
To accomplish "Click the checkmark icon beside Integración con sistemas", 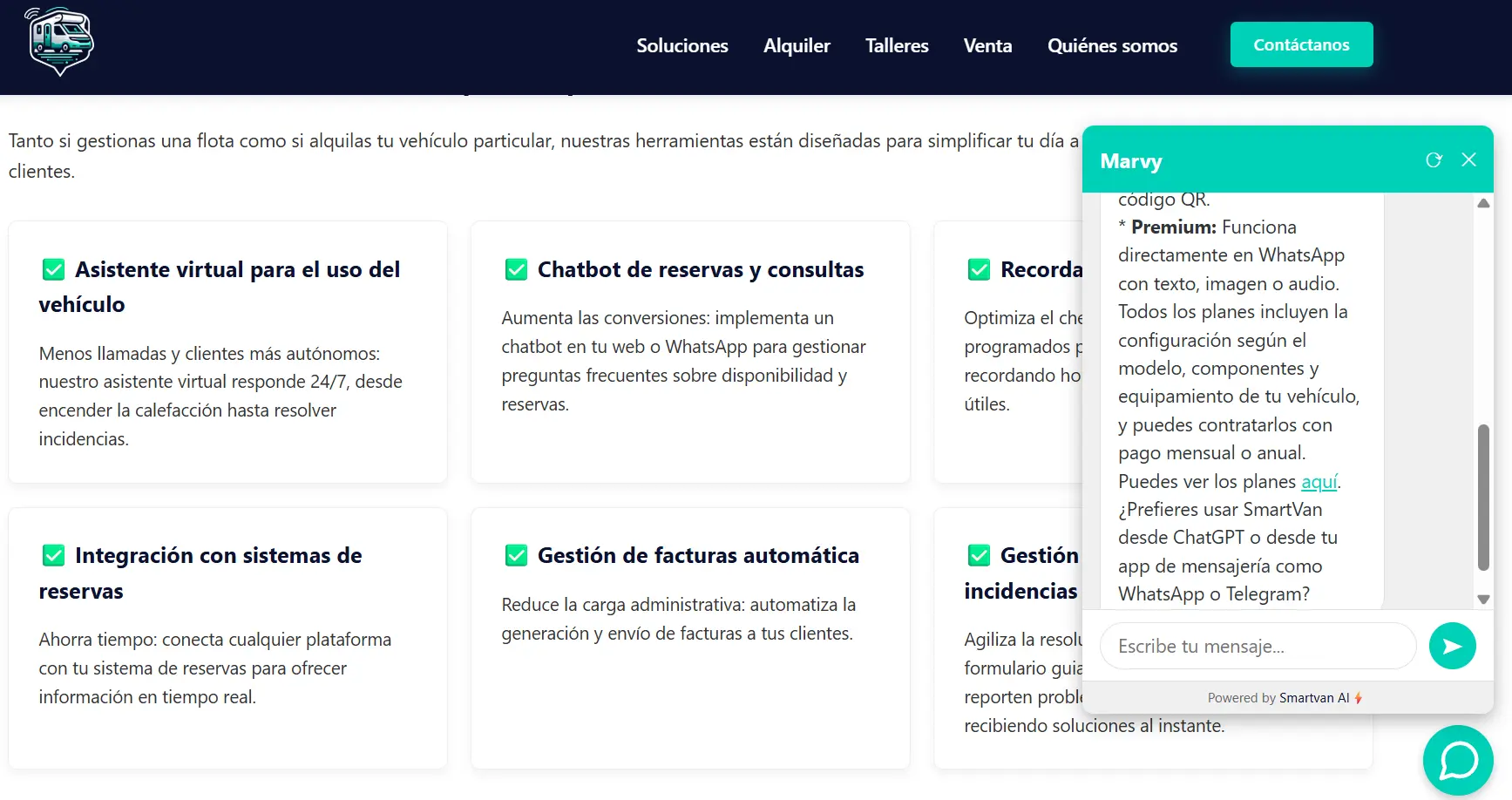I will [53, 555].
